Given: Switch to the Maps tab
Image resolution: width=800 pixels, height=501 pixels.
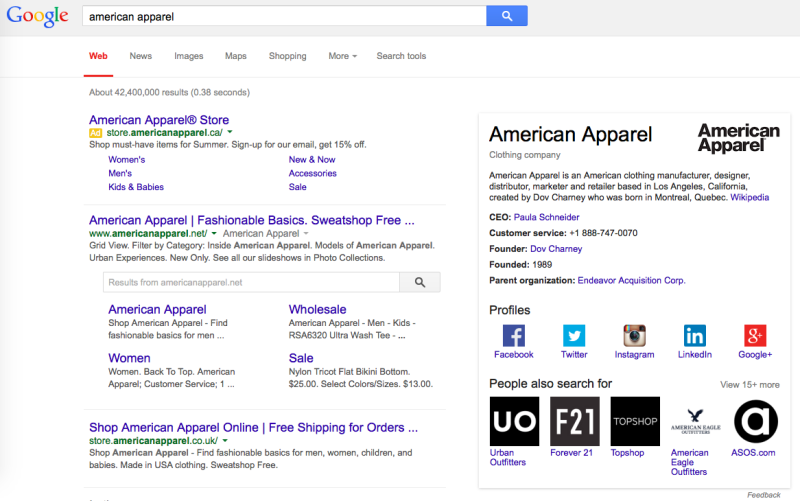Looking at the screenshot, I should coord(236,56).
